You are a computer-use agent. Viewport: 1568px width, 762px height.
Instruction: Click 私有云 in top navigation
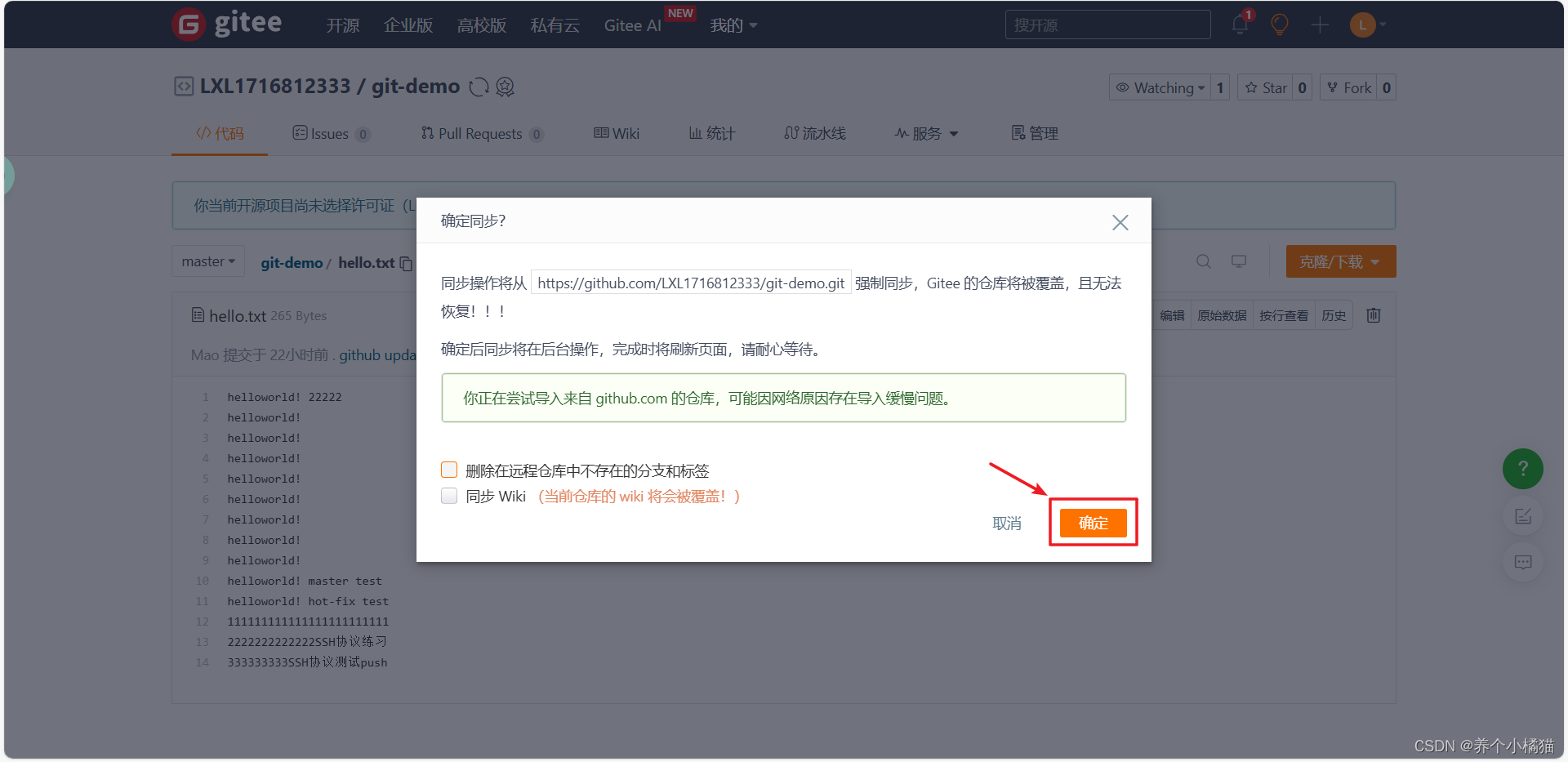click(555, 25)
